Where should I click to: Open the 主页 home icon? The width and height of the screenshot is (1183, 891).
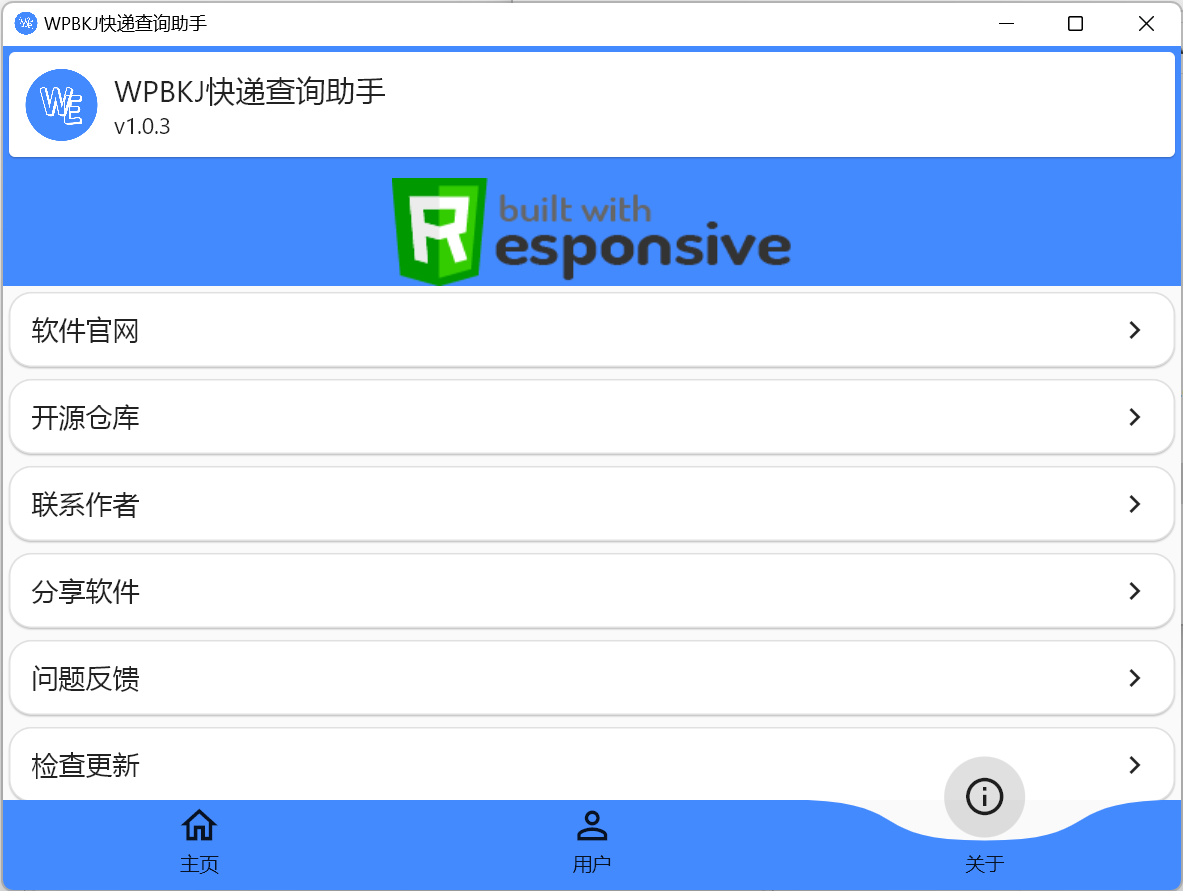199,825
